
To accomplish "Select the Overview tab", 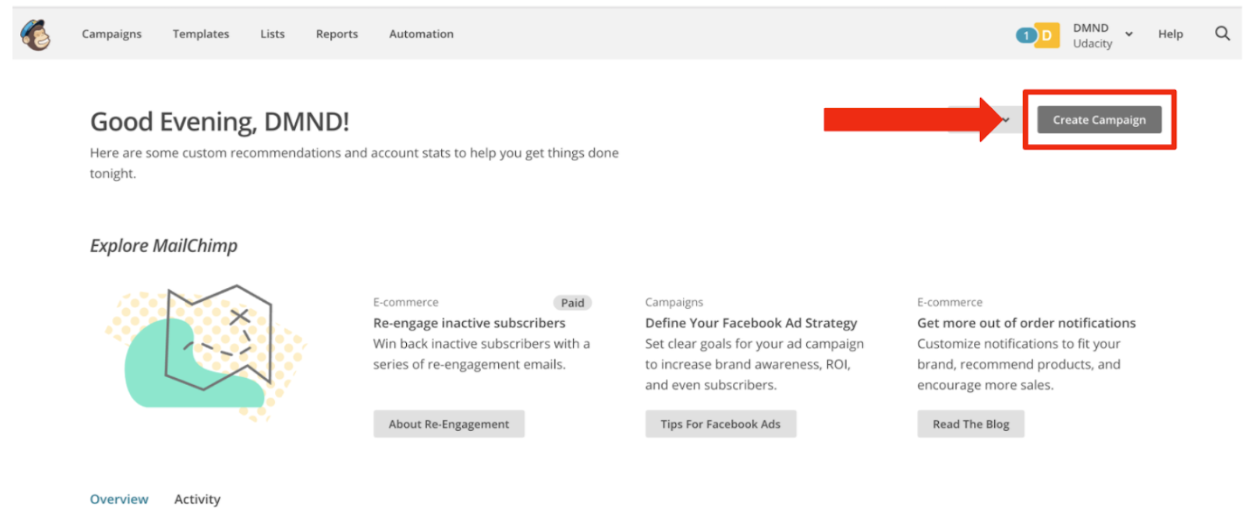I will click(119, 499).
